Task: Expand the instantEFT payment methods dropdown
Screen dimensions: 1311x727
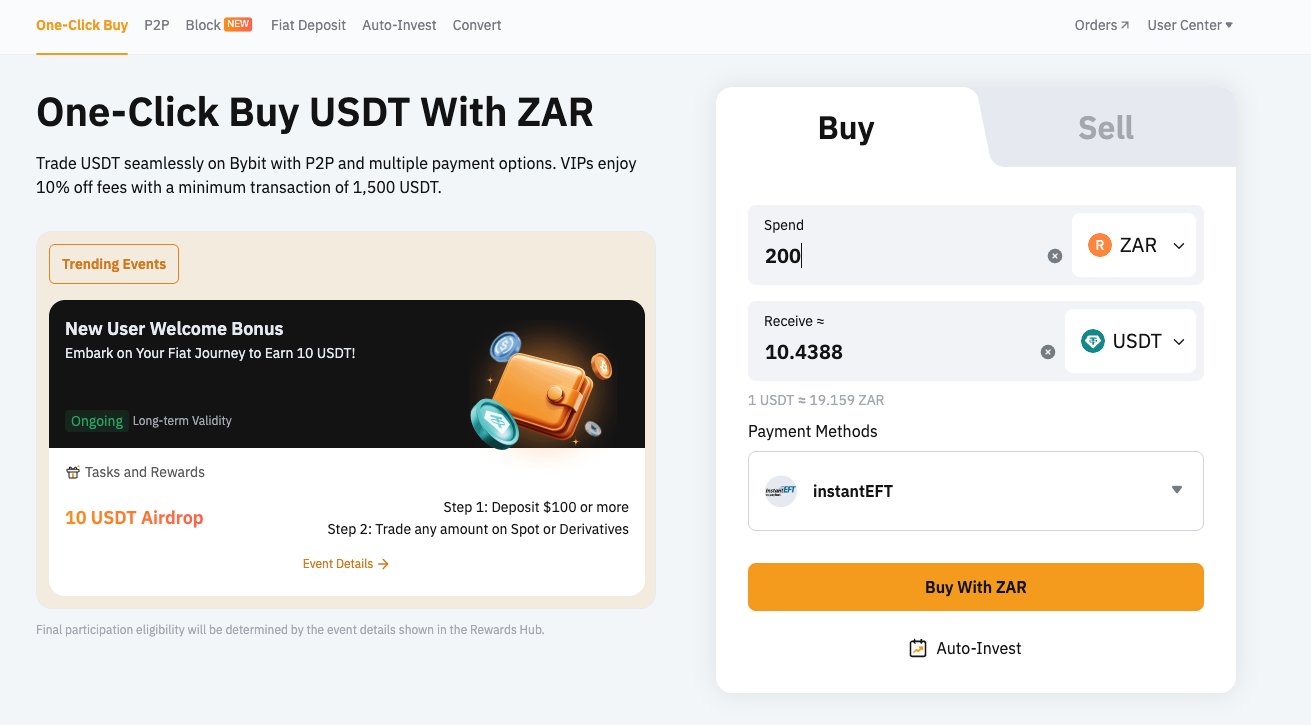Action: point(1177,490)
